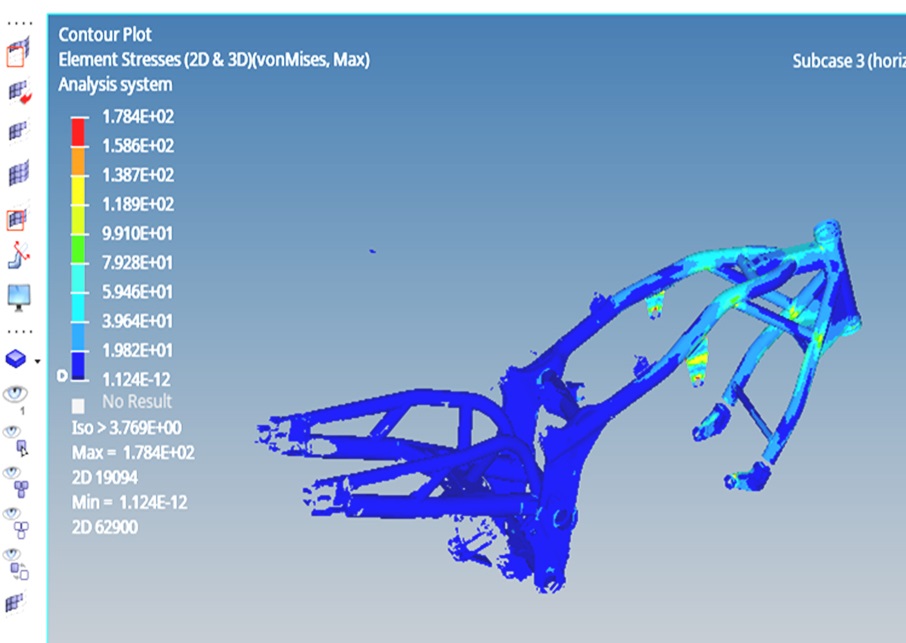The image size is (906, 643).
Task: Click the maximum legend value 1.784E+02
Action: (x=138, y=116)
